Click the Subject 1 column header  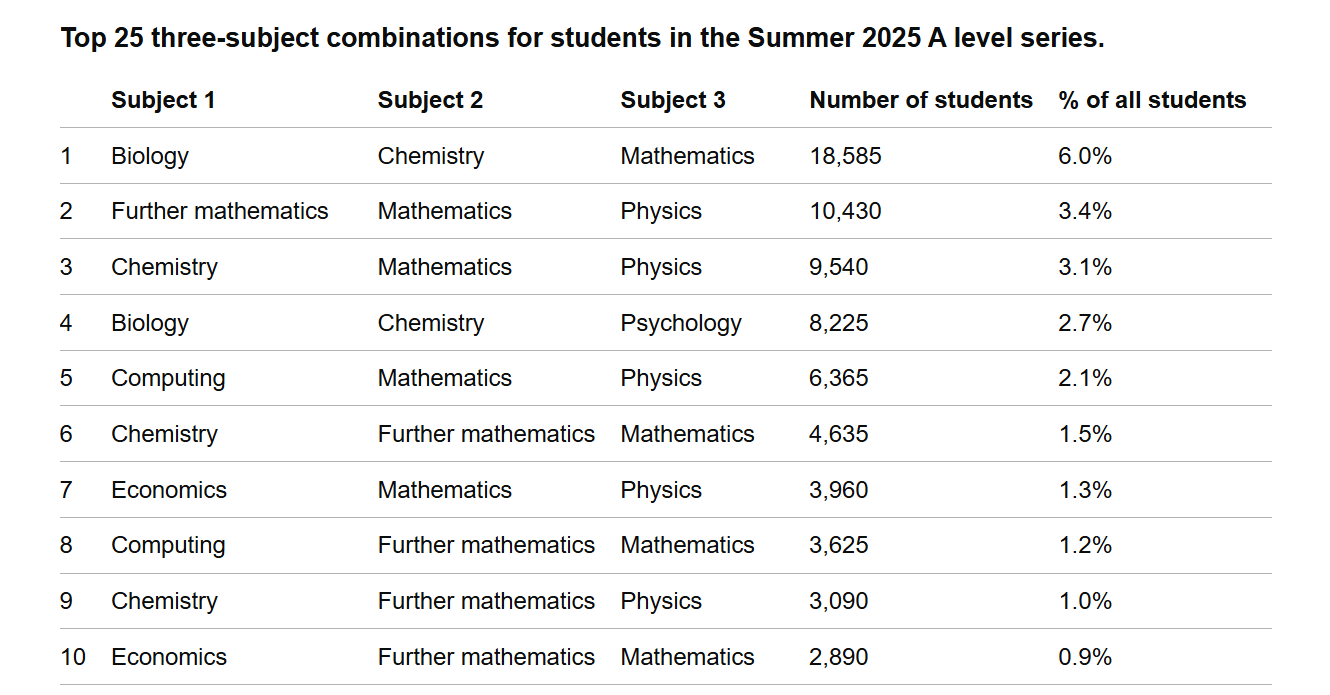(163, 100)
